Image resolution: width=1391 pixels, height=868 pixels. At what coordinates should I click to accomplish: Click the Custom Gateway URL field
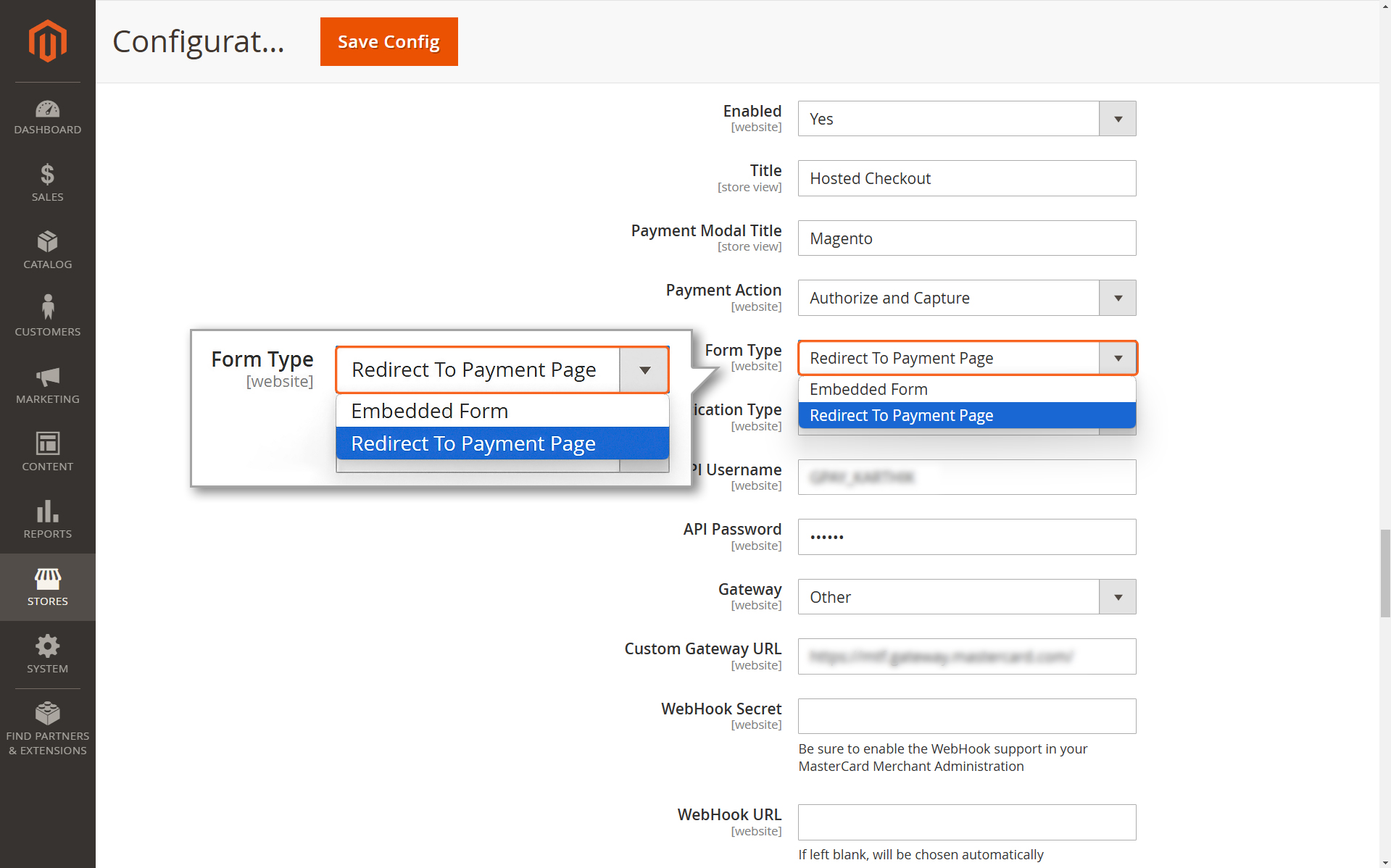(967, 656)
